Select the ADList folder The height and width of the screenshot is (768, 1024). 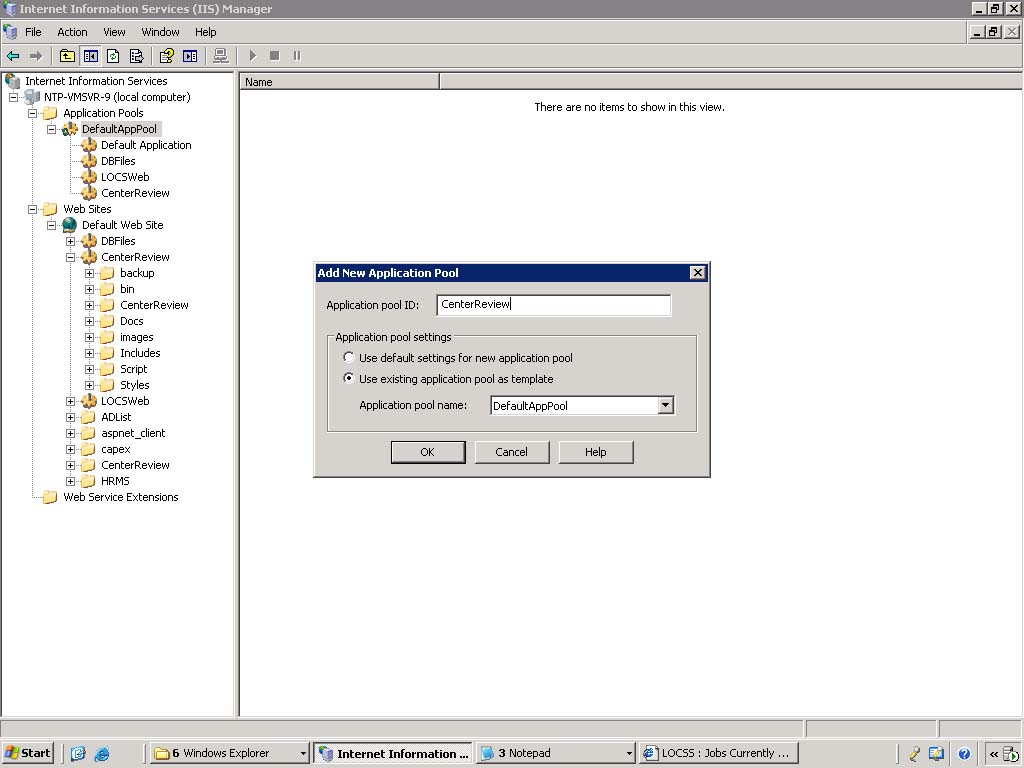[x=116, y=417]
